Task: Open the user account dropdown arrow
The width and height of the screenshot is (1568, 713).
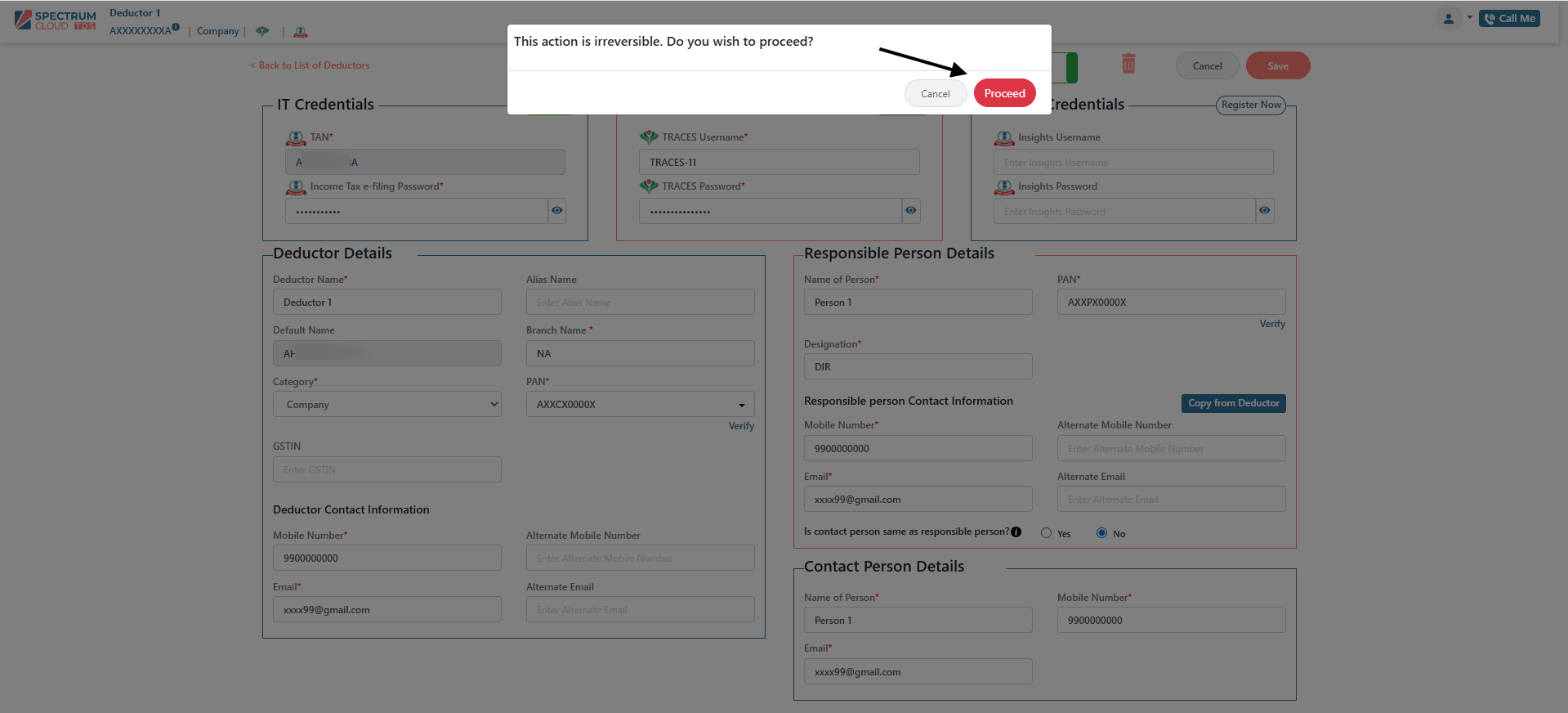Action: coord(1469,18)
